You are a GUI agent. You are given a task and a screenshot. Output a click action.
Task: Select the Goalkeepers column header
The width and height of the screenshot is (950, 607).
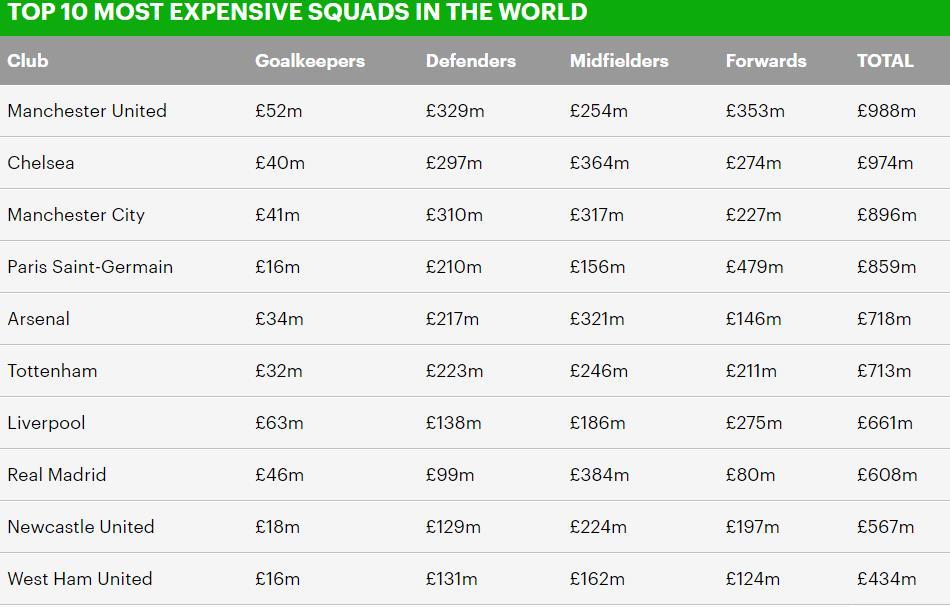(x=310, y=61)
